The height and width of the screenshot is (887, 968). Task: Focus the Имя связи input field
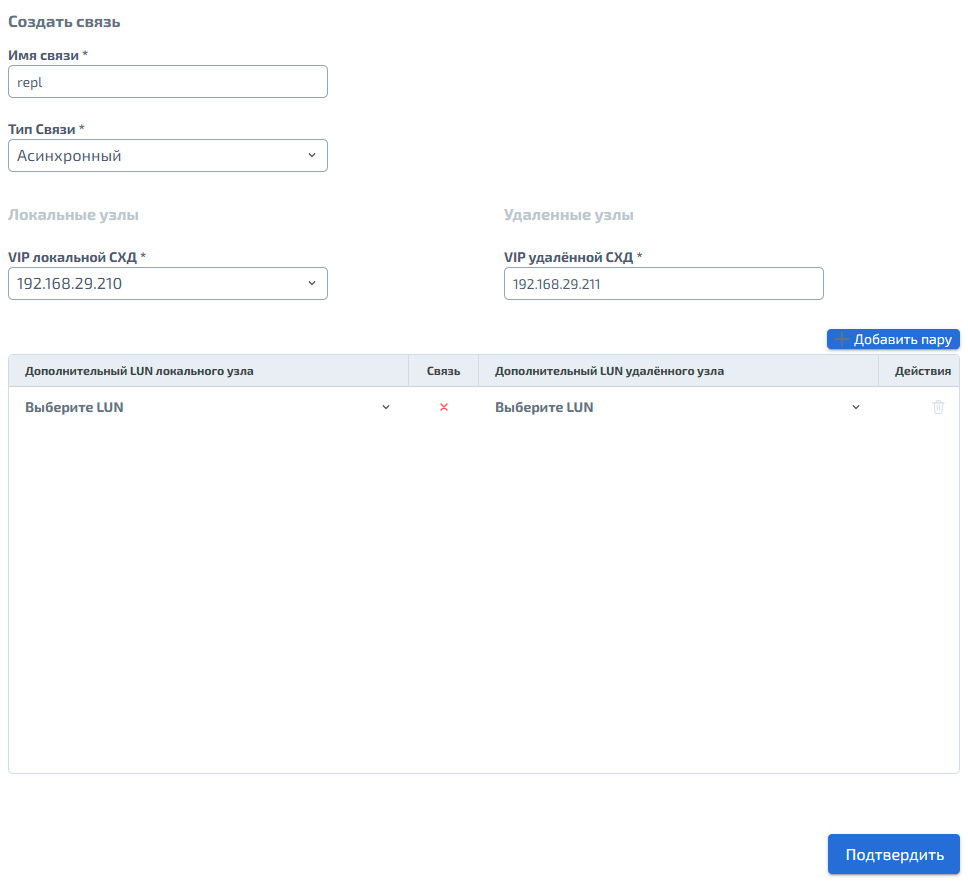(x=167, y=81)
